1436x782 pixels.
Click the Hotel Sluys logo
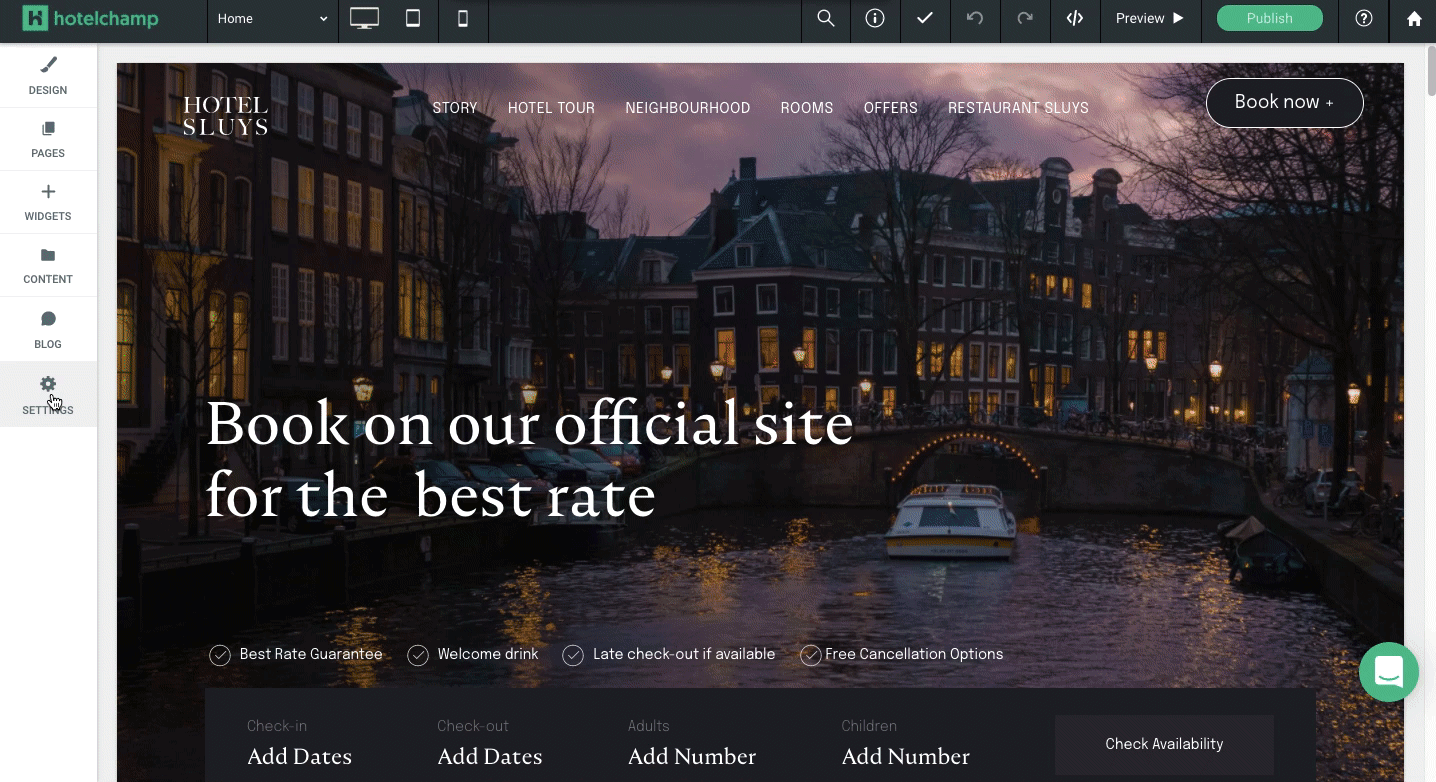click(225, 116)
